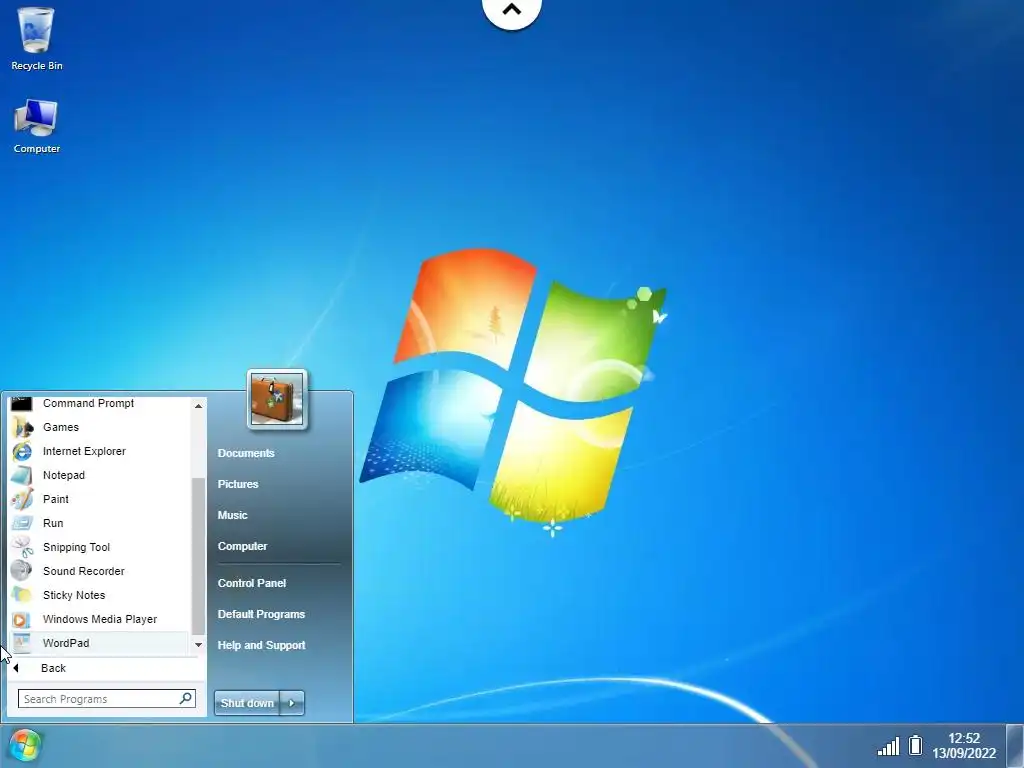Click the Paint palette icon
The width and height of the screenshot is (1024, 768).
22,499
